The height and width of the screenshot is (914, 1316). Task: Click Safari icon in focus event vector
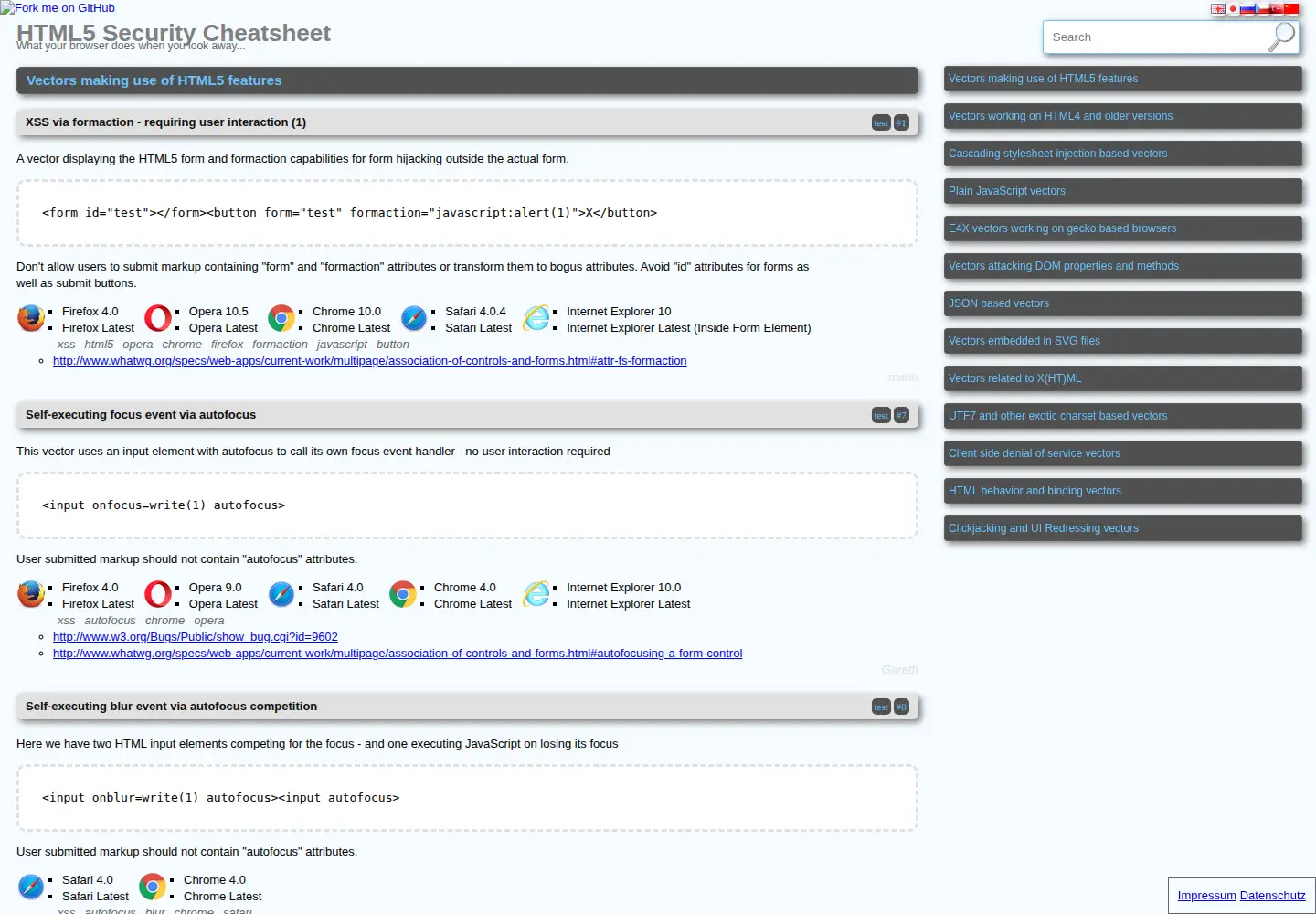coord(281,594)
